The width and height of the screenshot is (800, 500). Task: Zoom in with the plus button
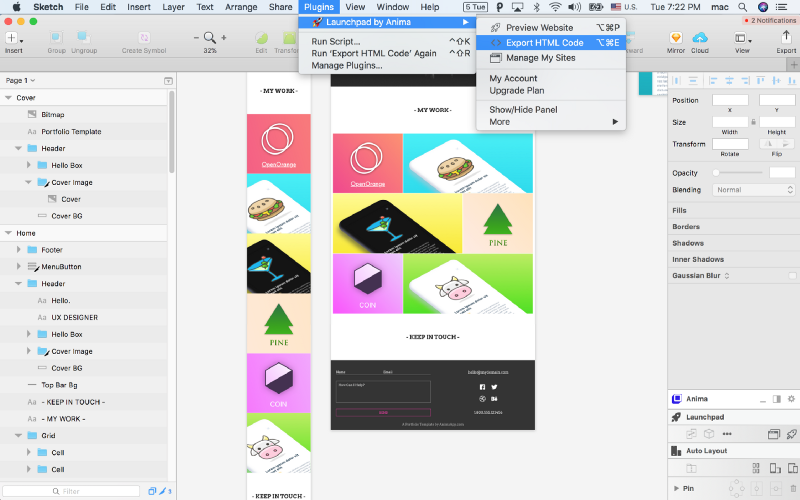pos(223,38)
